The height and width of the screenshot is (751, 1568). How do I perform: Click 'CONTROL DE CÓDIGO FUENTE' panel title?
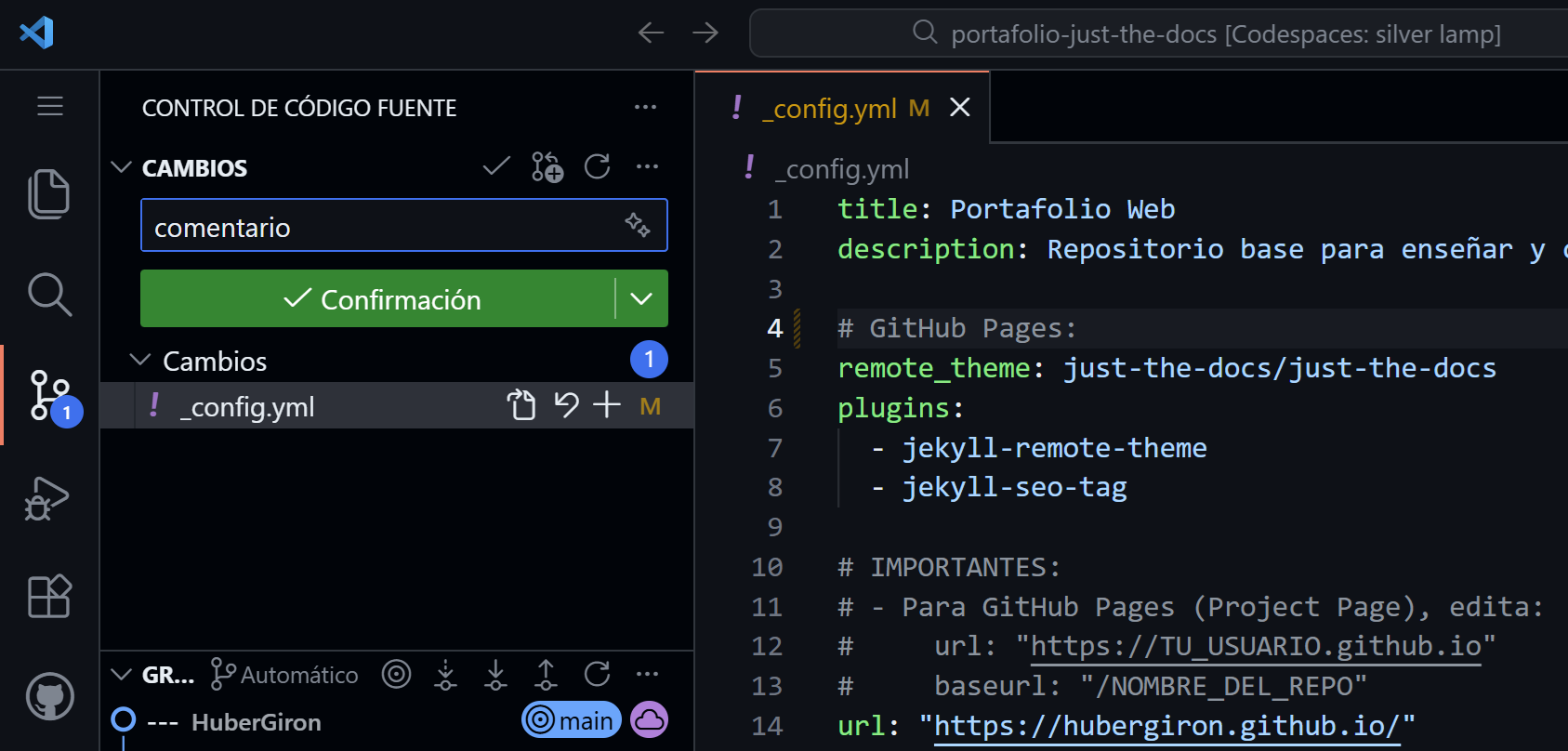point(299,108)
